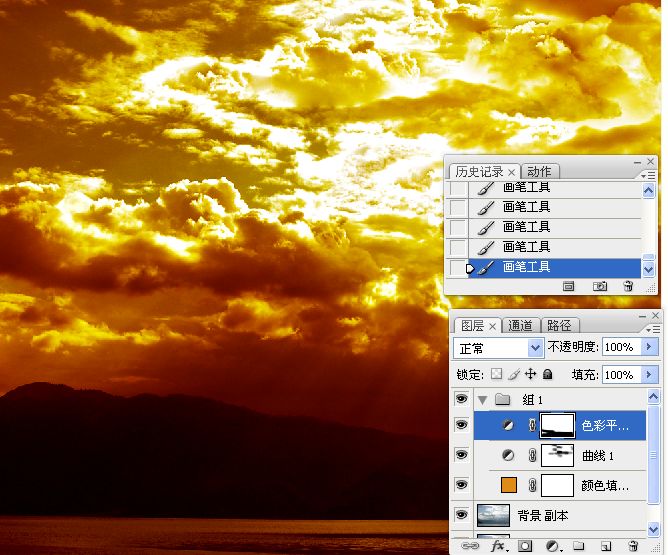Switch to the 动作 tab
This screenshot has width=668, height=555.
539,172
